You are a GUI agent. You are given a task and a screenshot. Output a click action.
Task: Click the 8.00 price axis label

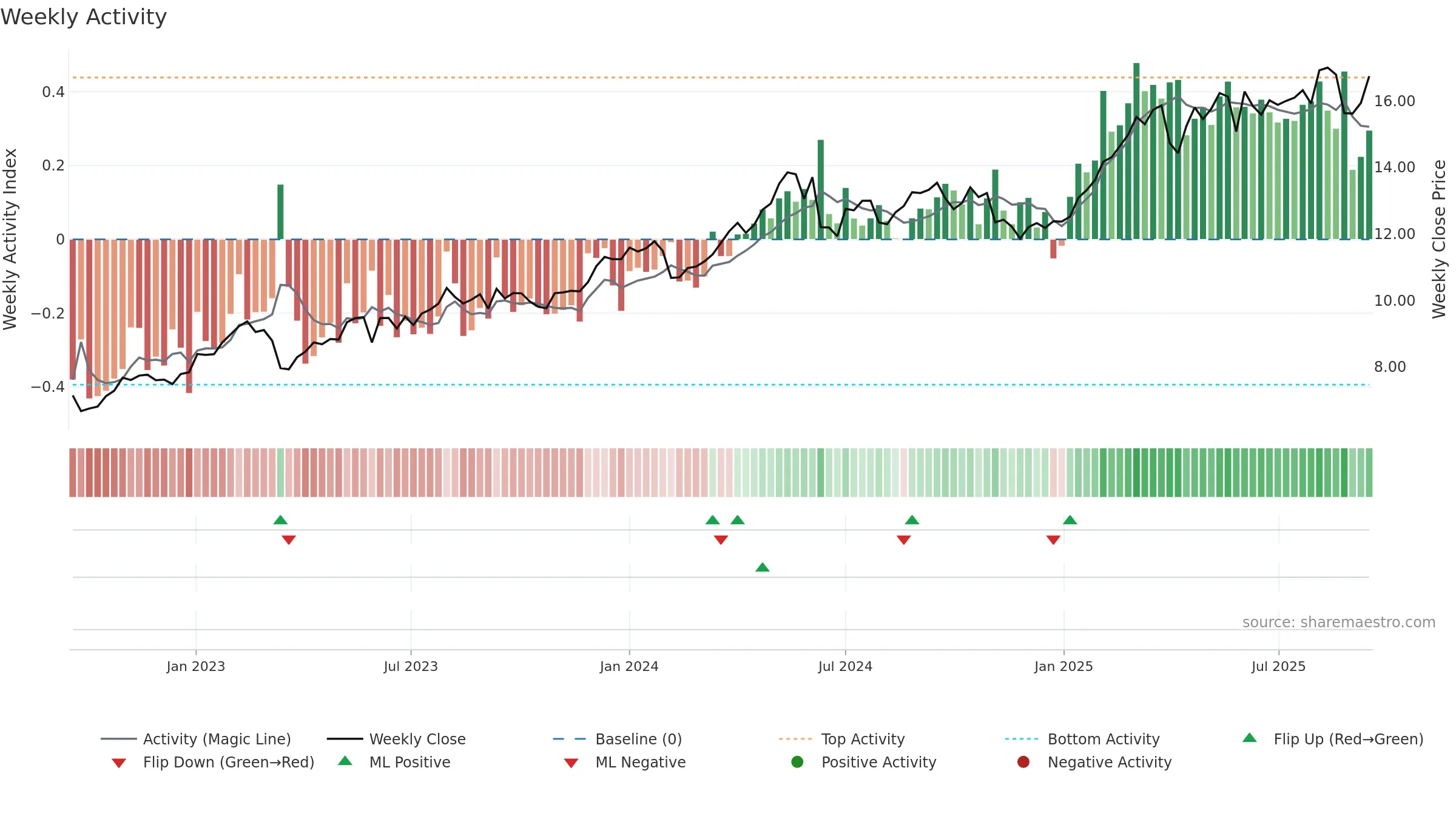(x=1390, y=367)
